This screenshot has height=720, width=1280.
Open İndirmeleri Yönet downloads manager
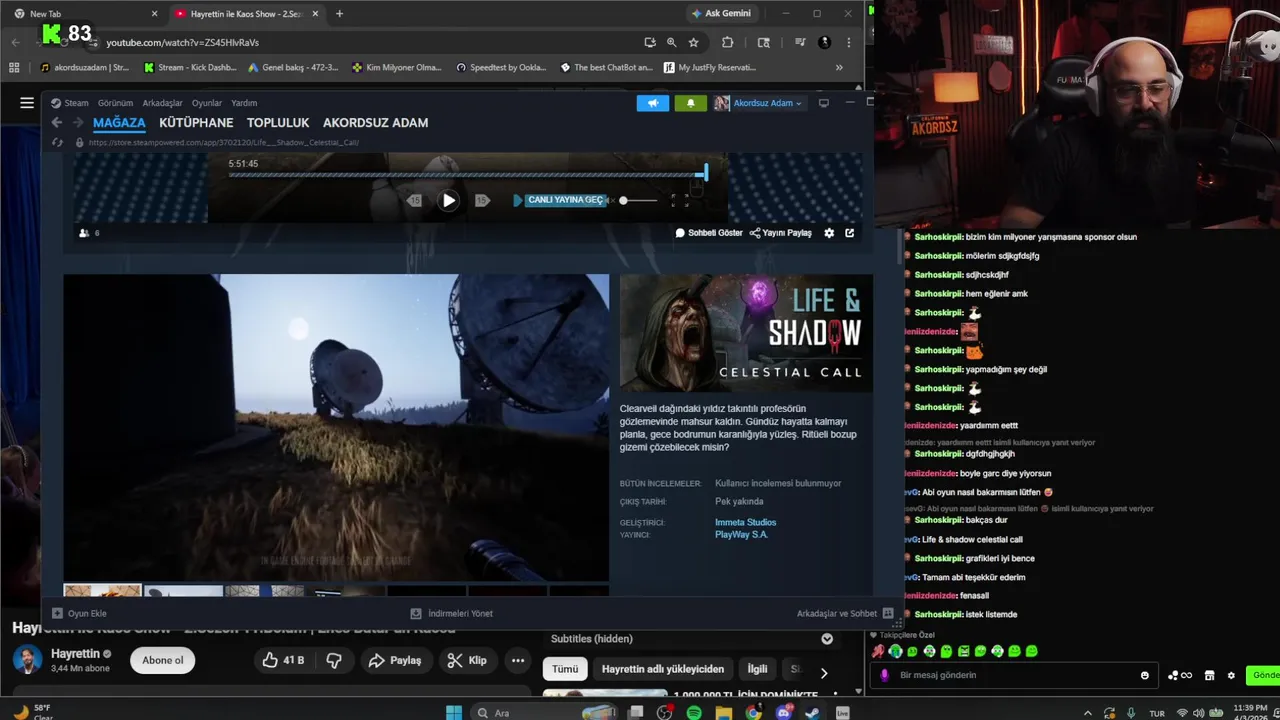pos(451,613)
